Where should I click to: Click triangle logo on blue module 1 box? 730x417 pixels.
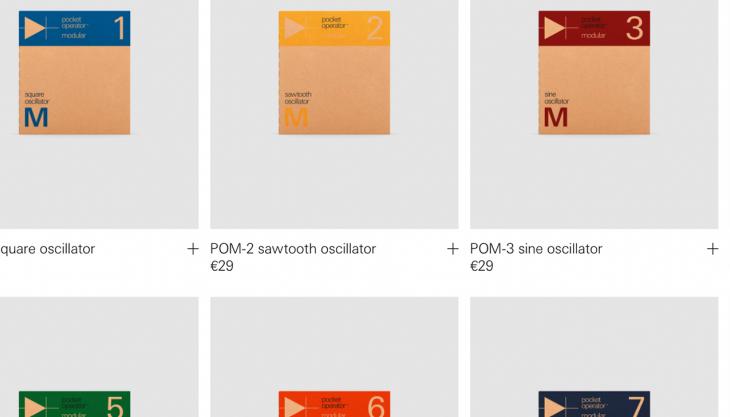tap(35, 28)
